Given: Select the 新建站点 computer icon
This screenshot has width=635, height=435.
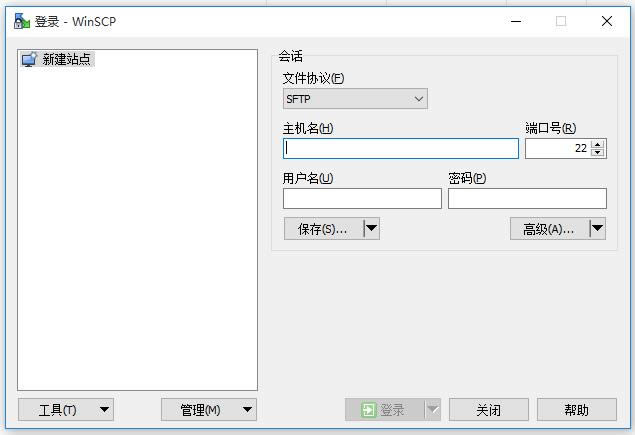Looking at the screenshot, I should (x=29, y=59).
